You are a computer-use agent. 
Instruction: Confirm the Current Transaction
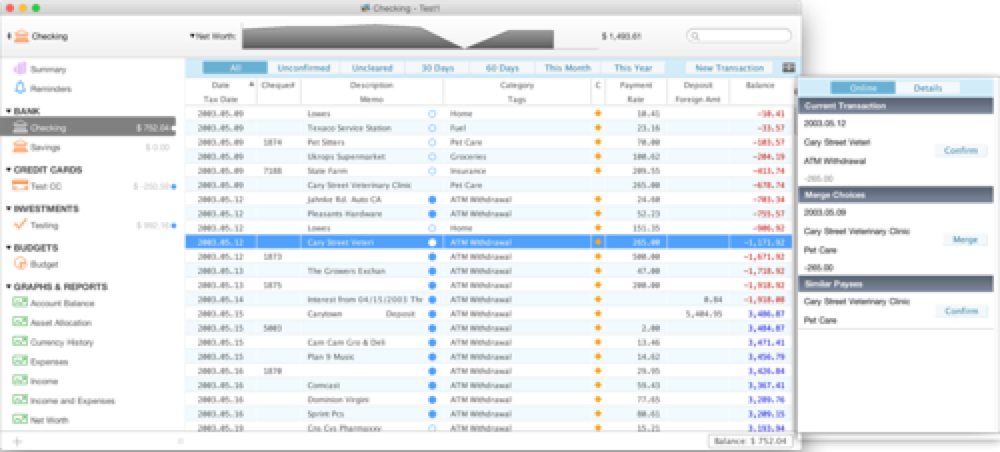click(x=961, y=151)
